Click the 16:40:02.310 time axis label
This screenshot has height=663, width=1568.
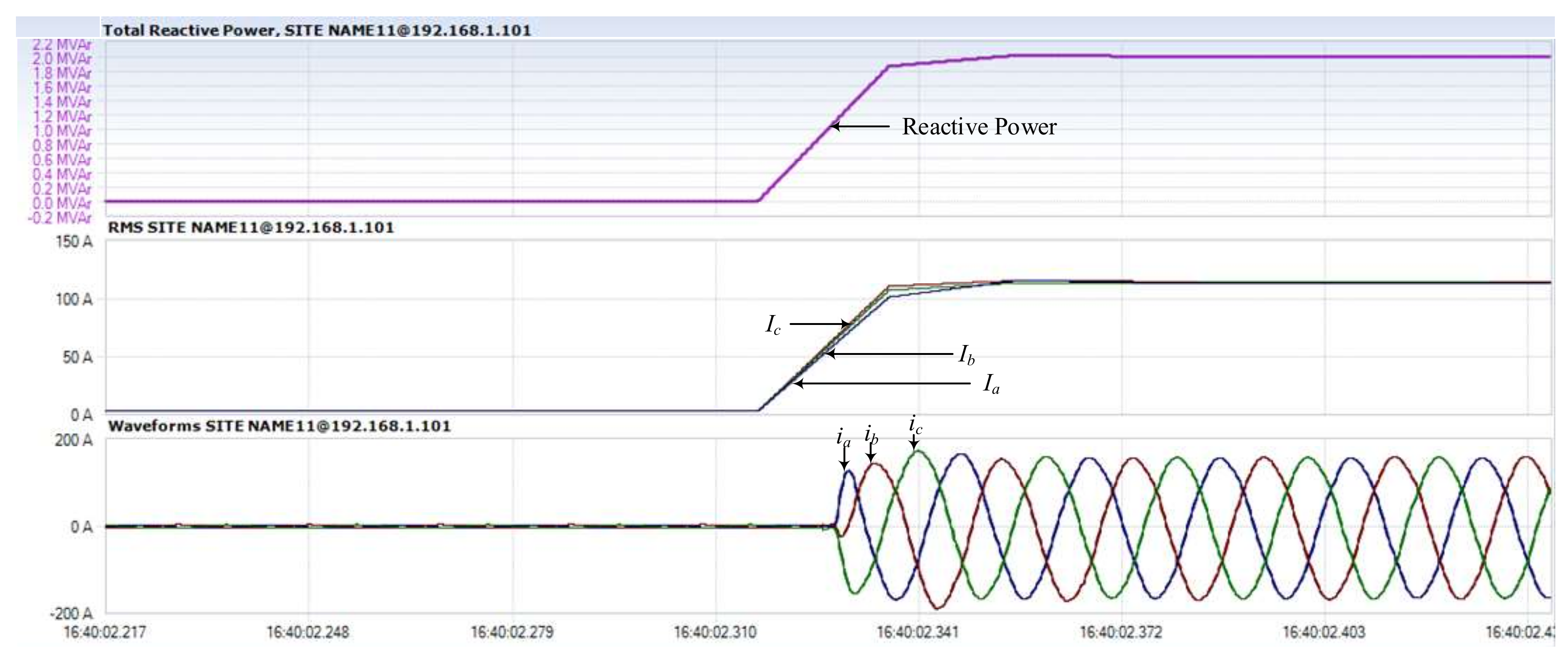tap(715, 633)
